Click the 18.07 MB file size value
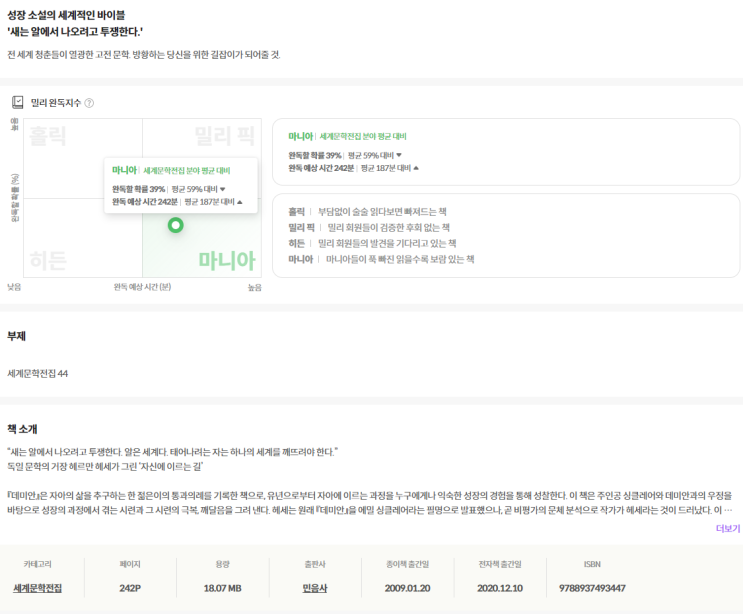The height and width of the screenshot is (614, 743). pyautogui.click(x=222, y=588)
